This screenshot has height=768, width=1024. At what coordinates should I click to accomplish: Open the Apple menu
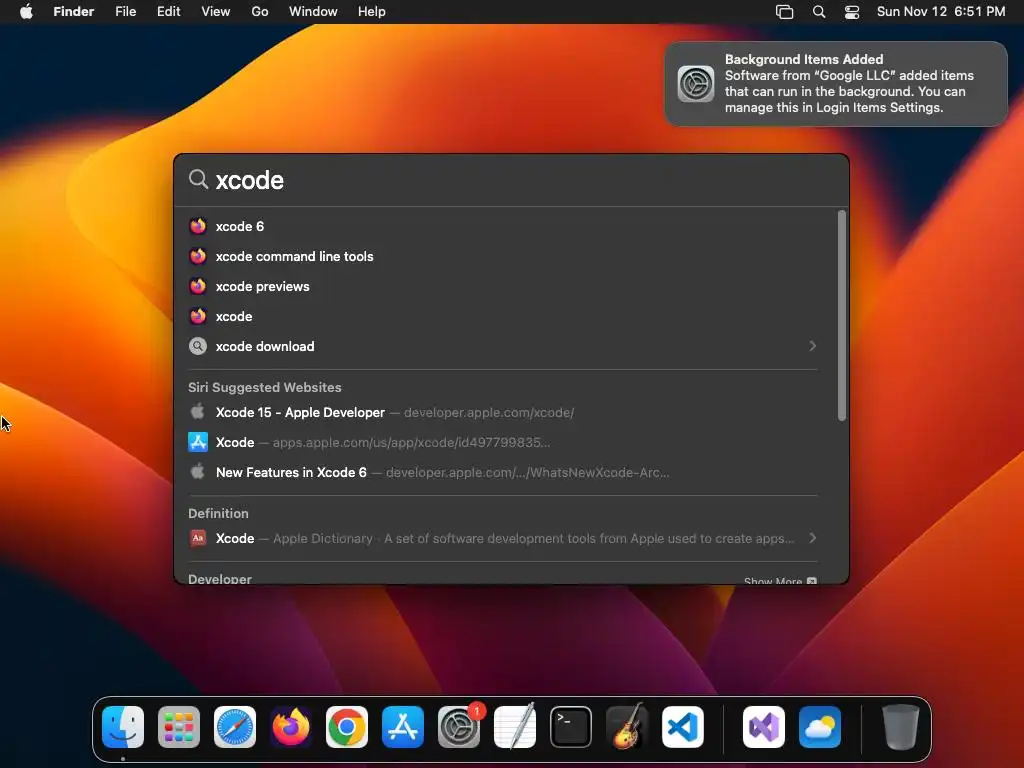[x=26, y=12]
